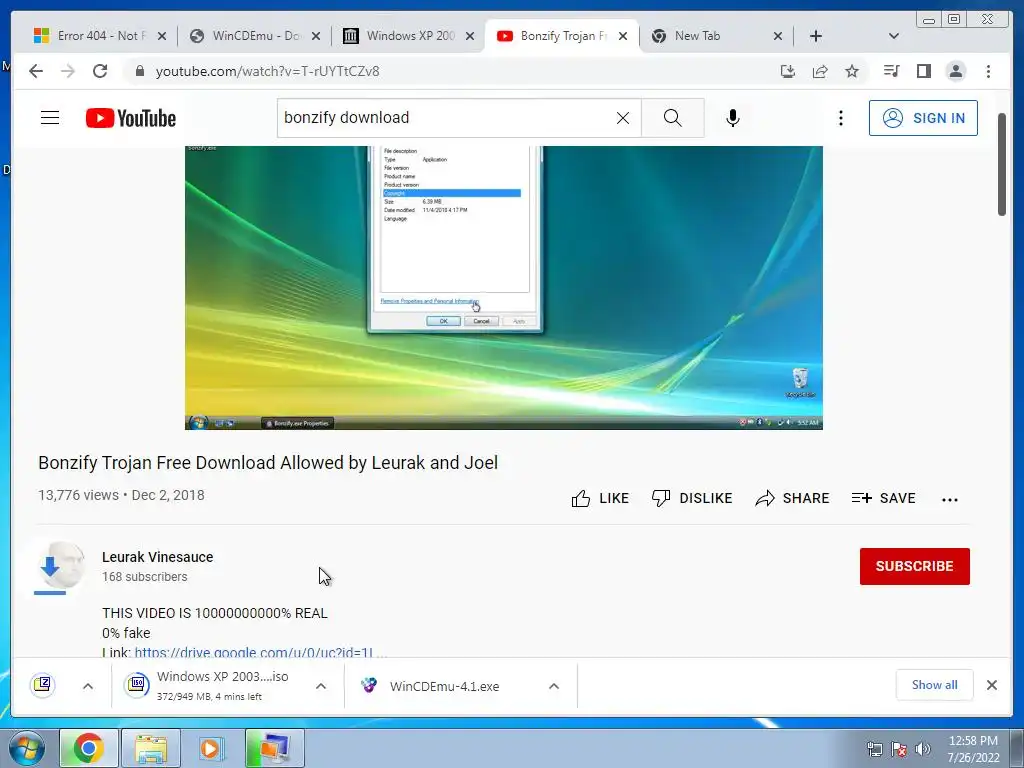
Task: Click the taskbar clock showing 12:58 PM
Action: point(973,748)
